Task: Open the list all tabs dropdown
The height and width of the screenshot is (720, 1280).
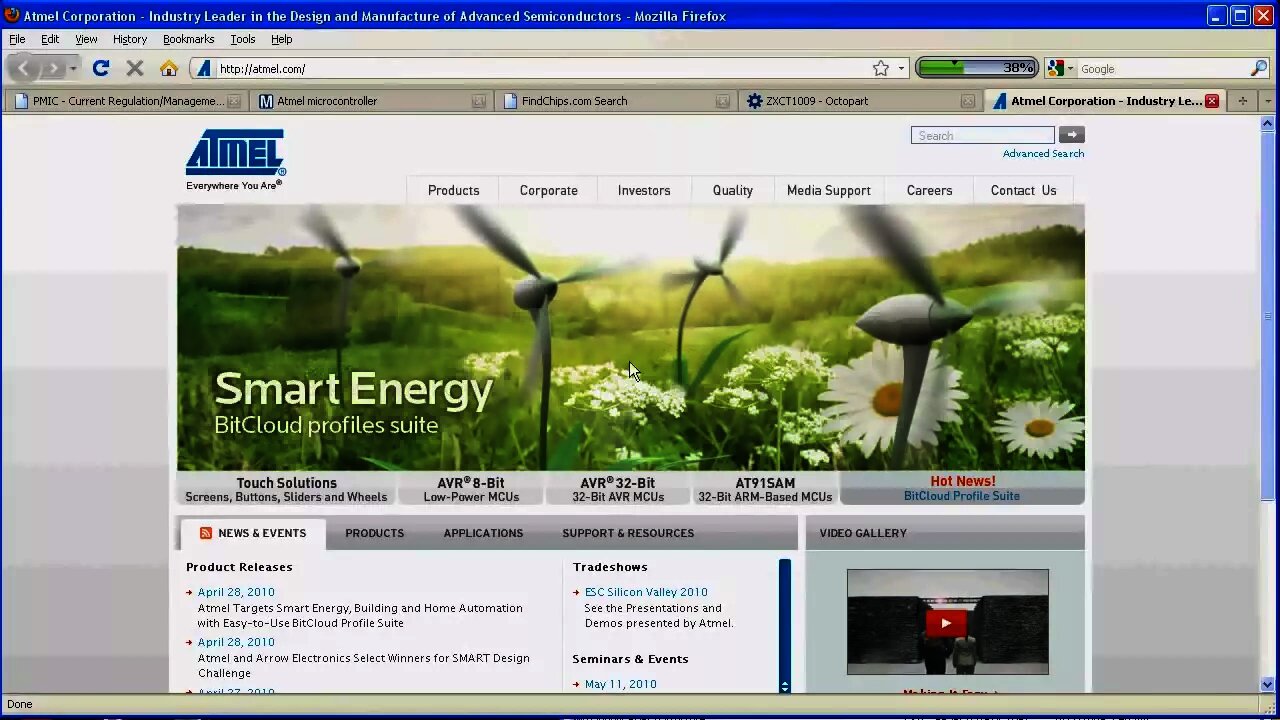Action: tap(1267, 101)
